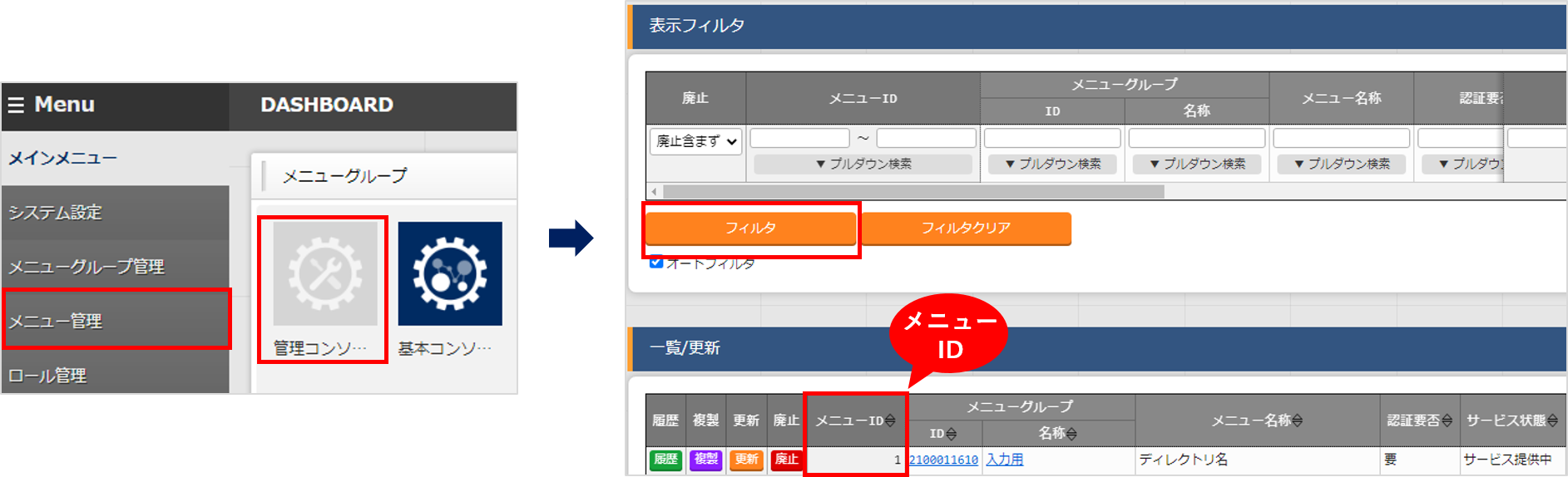The image size is (1568, 477).
Task: Click the メニューID range end field
Action: (x=926, y=138)
